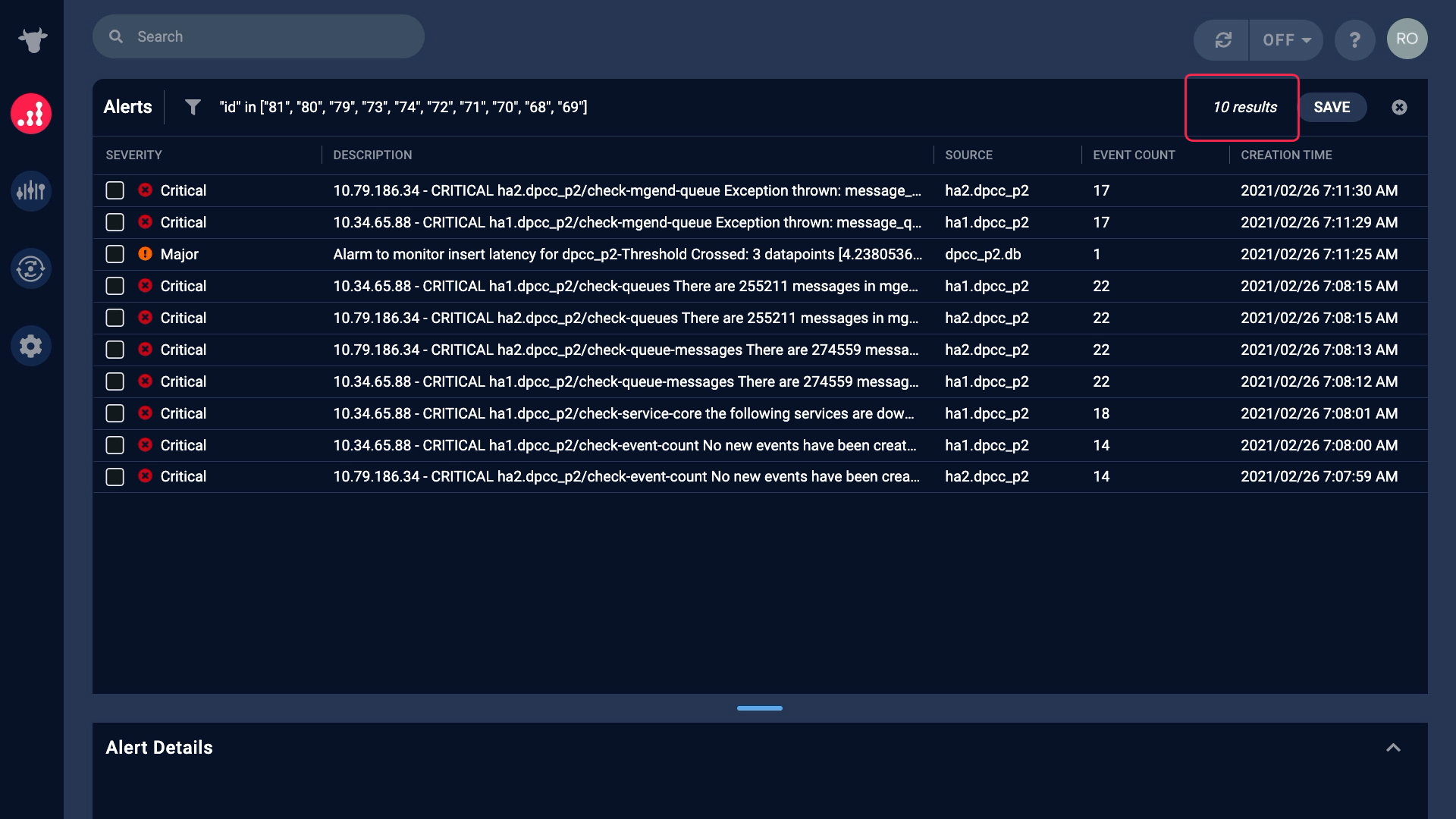This screenshot has width=1456, height=819.
Task: Click critical icon on 7:11:30 AM alert
Action: (145, 190)
